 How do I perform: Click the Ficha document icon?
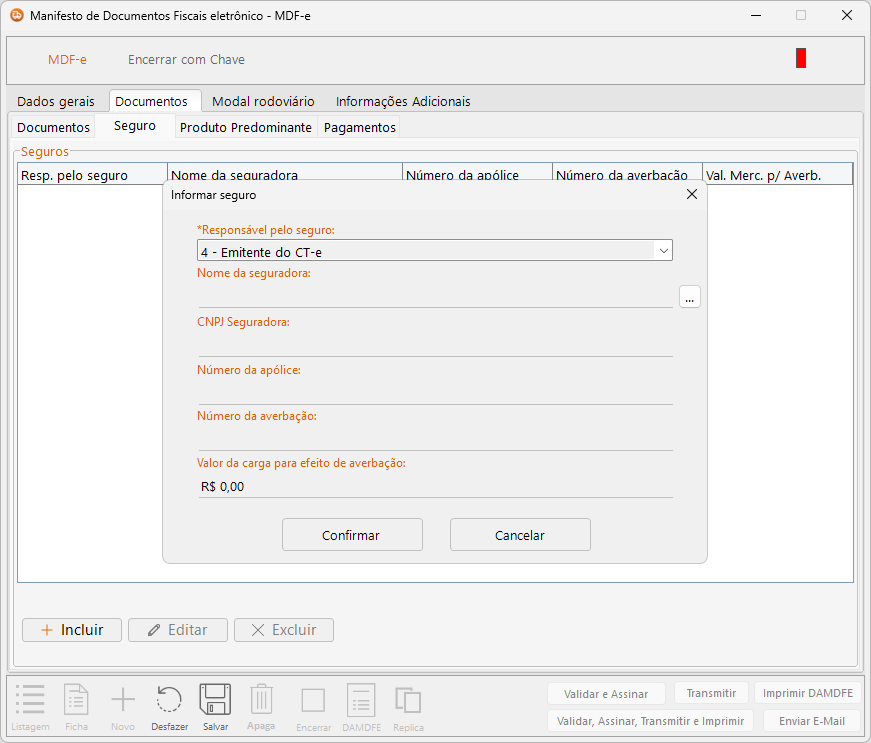(76, 700)
